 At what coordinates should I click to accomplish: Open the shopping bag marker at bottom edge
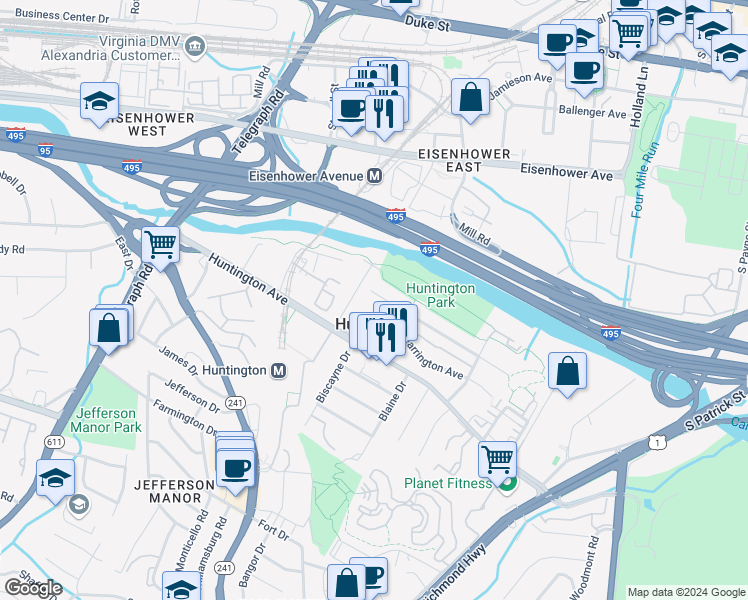coord(347,583)
